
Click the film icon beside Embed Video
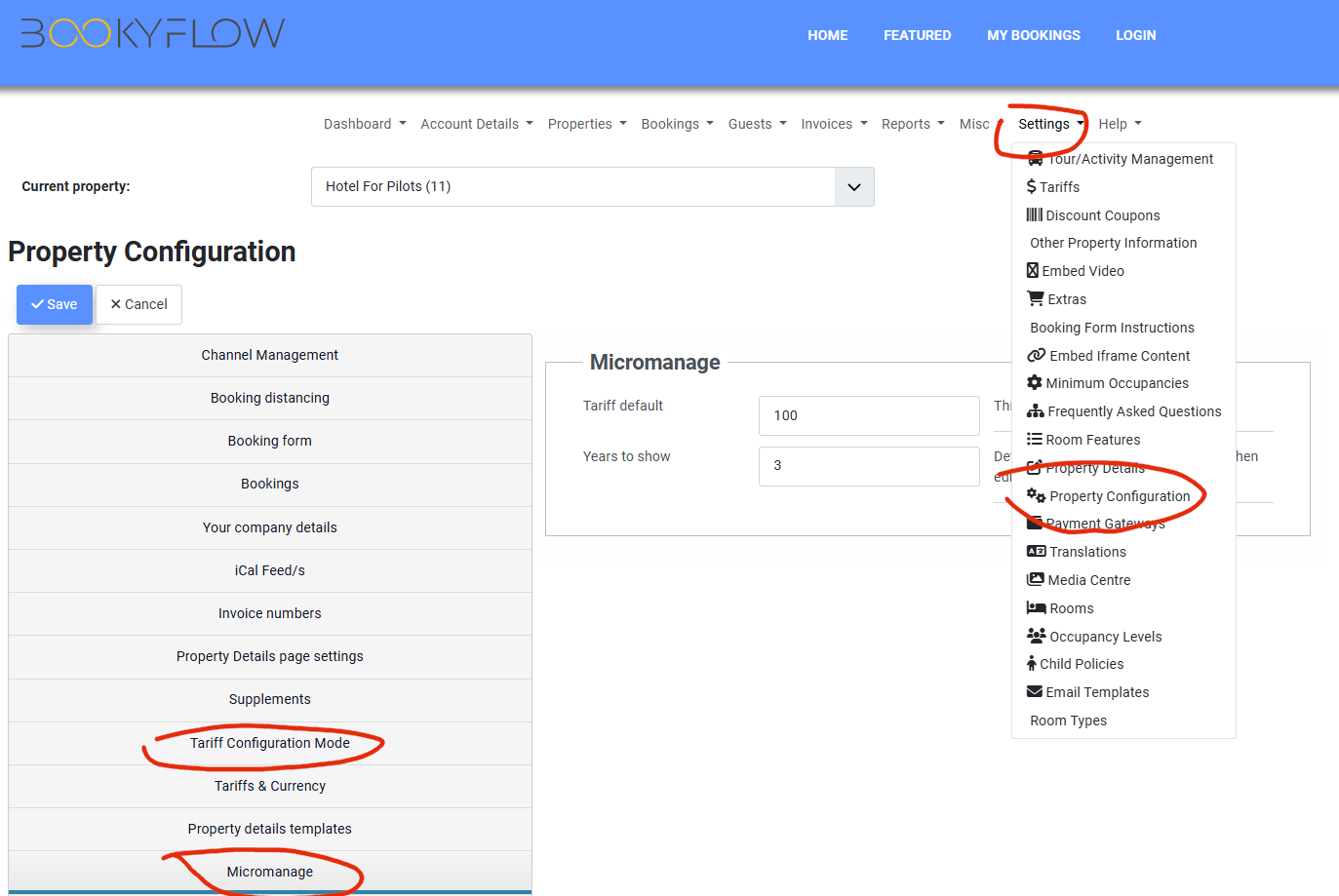coord(1032,271)
